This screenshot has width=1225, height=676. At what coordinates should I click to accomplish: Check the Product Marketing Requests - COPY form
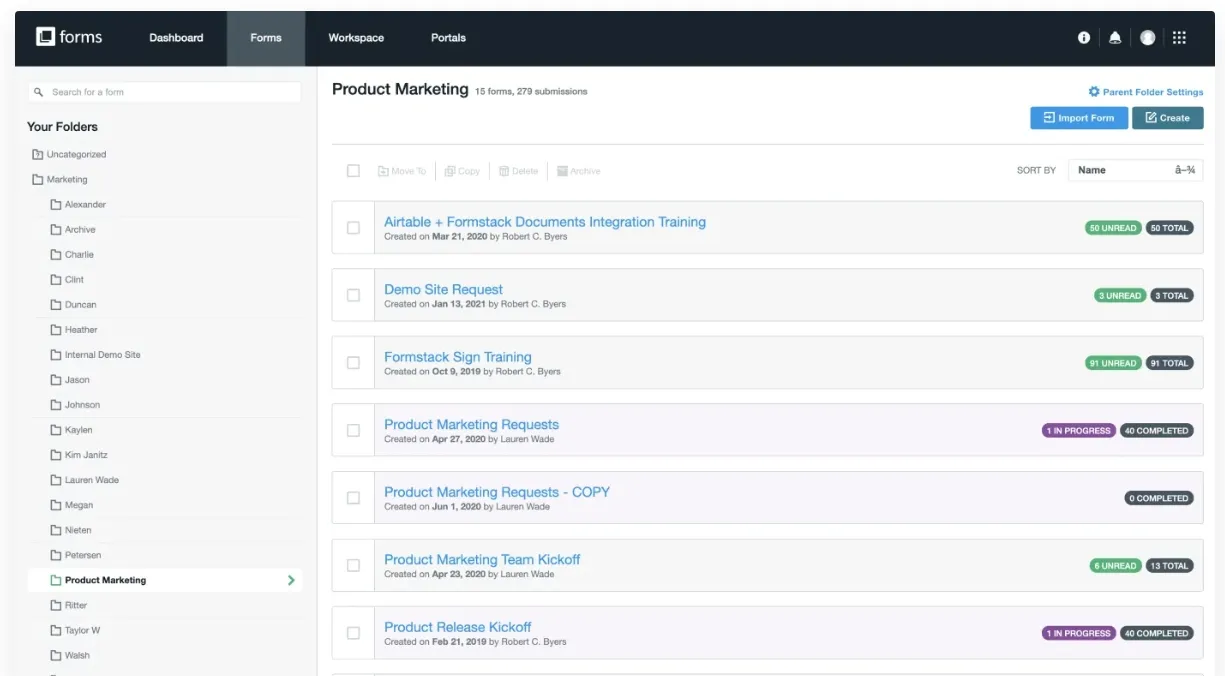[353, 498]
